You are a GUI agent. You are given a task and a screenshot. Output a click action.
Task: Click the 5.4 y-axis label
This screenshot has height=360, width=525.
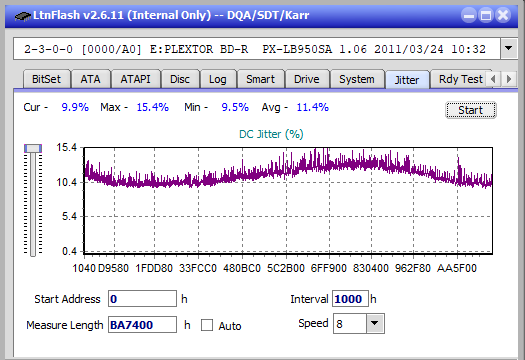click(69, 216)
